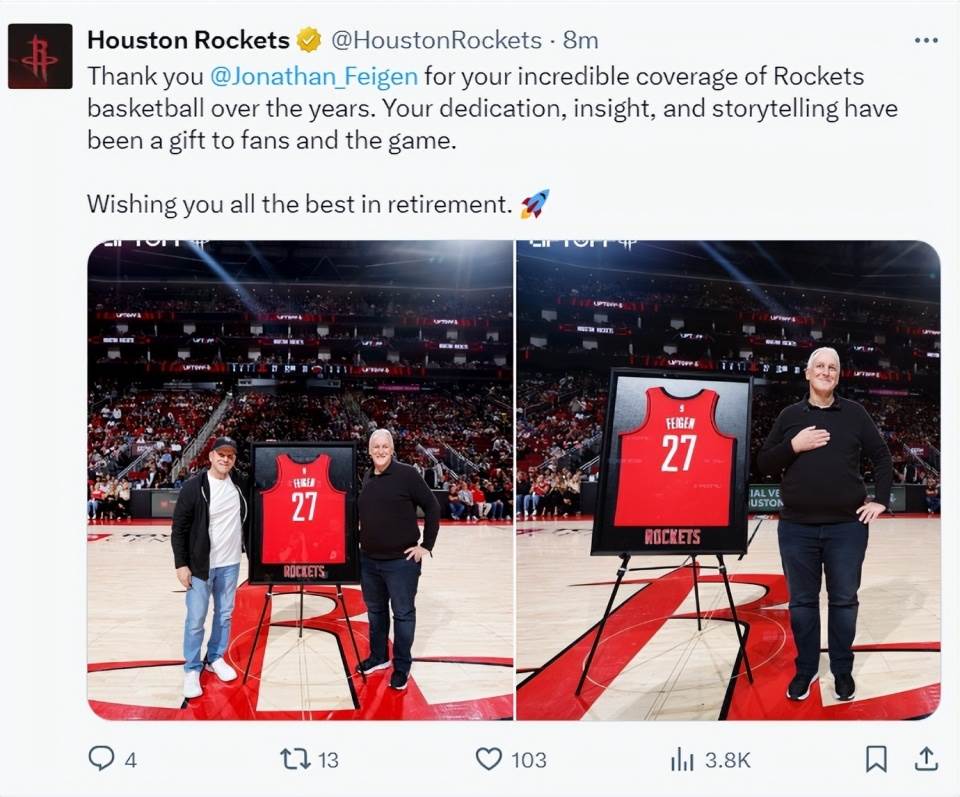Open the left photo with two men

click(x=300, y=480)
